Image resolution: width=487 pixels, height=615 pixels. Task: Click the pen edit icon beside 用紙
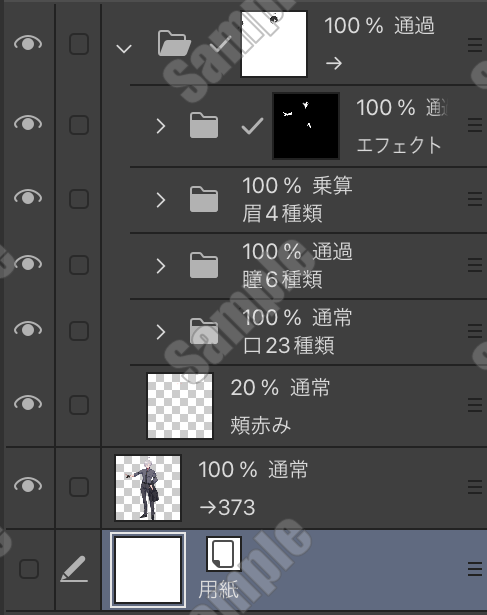pos(74,569)
